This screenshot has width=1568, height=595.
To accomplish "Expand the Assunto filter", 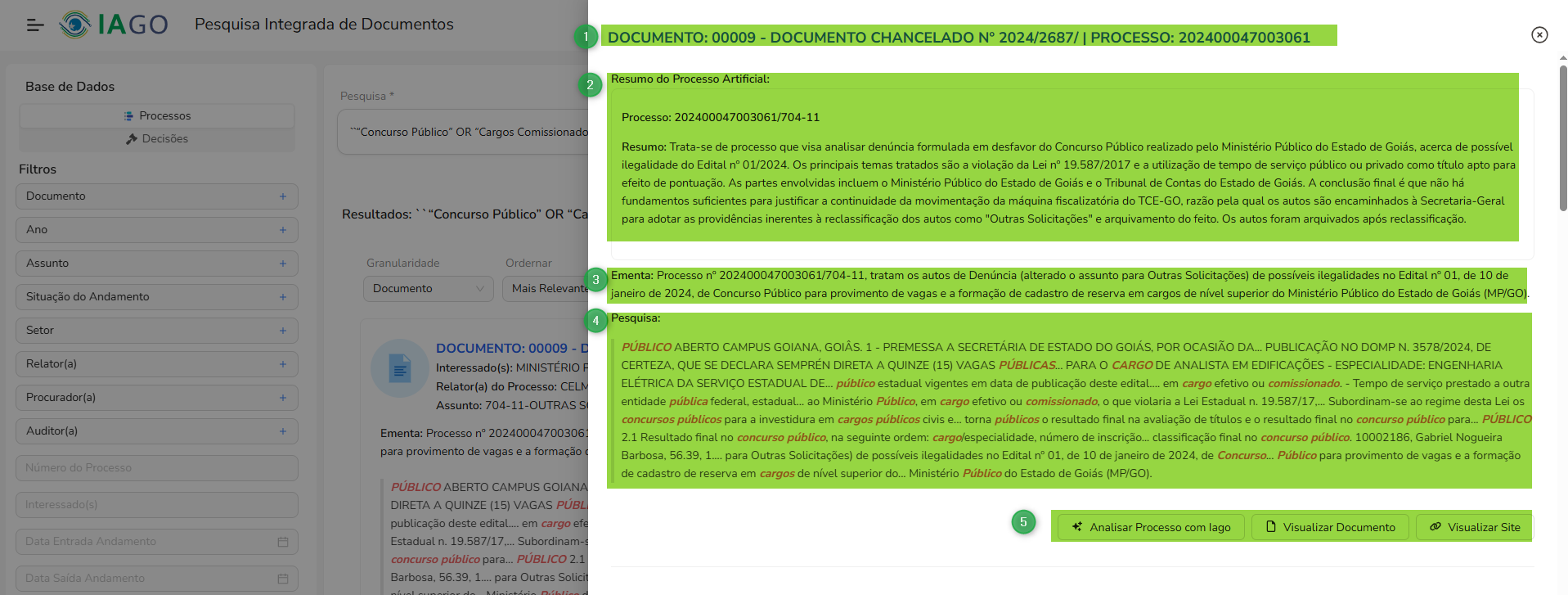I will (x=156, y=264).
